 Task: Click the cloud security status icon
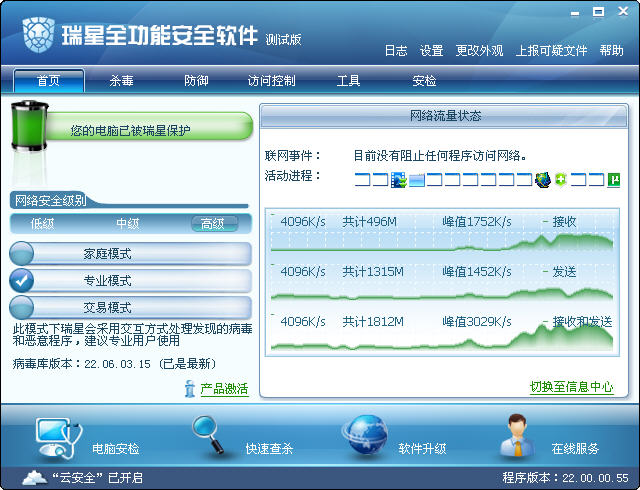35,477
